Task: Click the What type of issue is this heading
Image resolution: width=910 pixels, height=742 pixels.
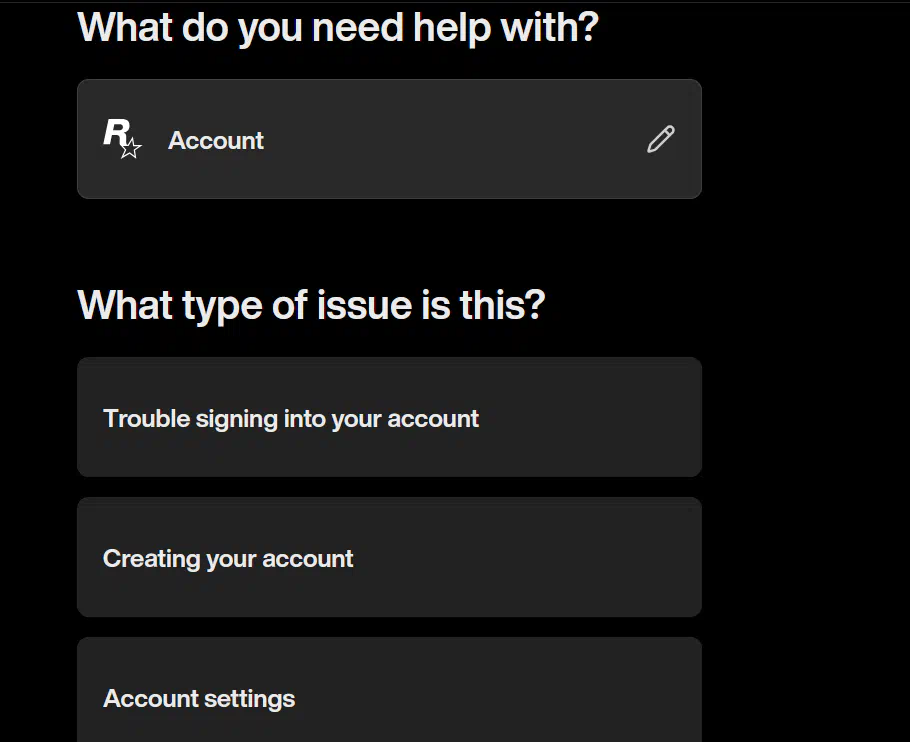Action: 311,305
